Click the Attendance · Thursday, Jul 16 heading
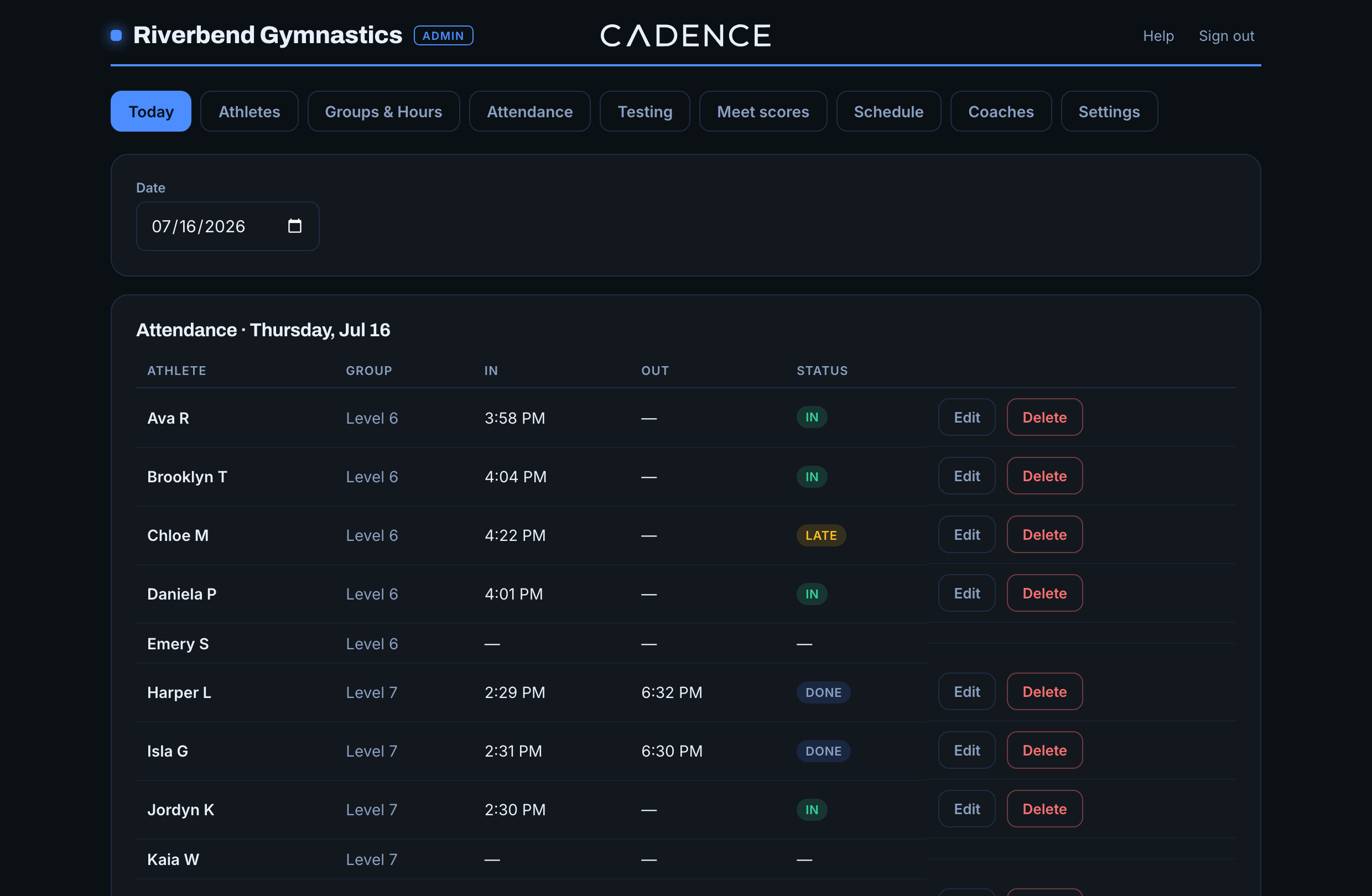The width and height of the screenshot is (1372, 896). point(263,330)
